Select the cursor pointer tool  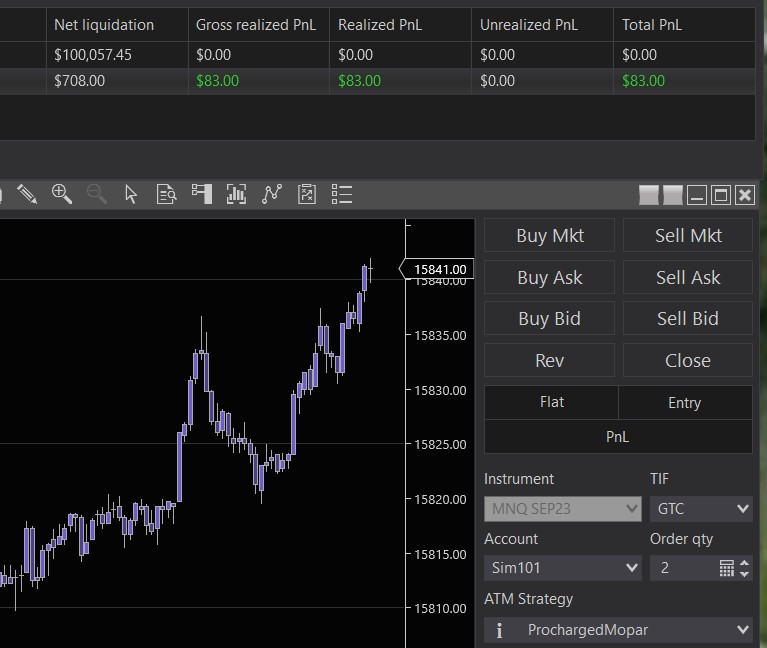click(131, 194)
